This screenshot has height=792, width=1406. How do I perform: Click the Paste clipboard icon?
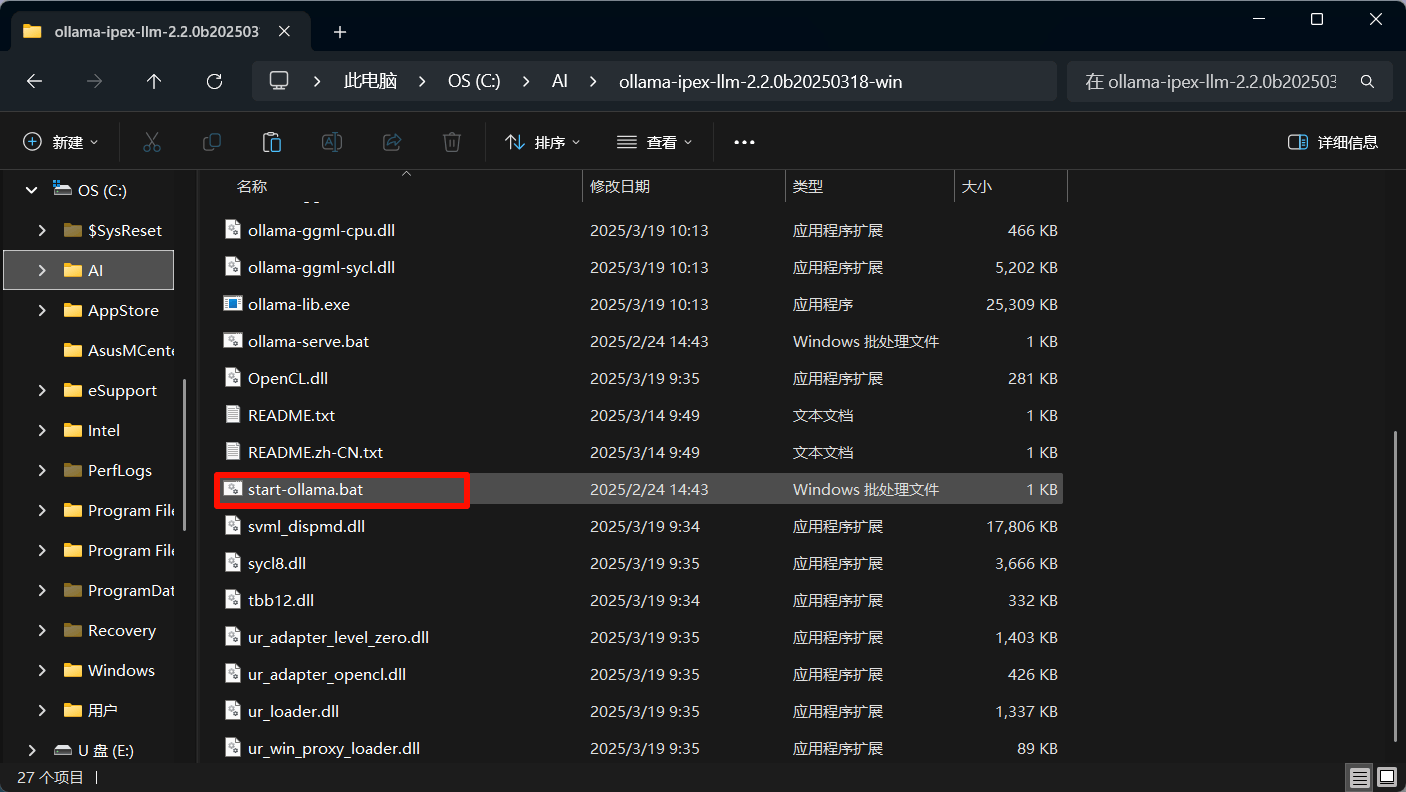pos(272,142)
